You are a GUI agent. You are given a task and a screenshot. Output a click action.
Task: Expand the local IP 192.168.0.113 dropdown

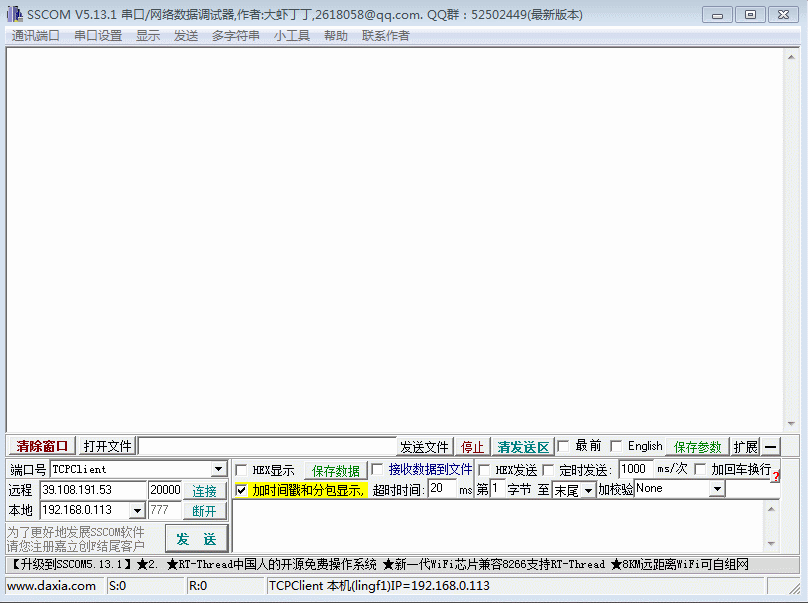tap(136, 511)
